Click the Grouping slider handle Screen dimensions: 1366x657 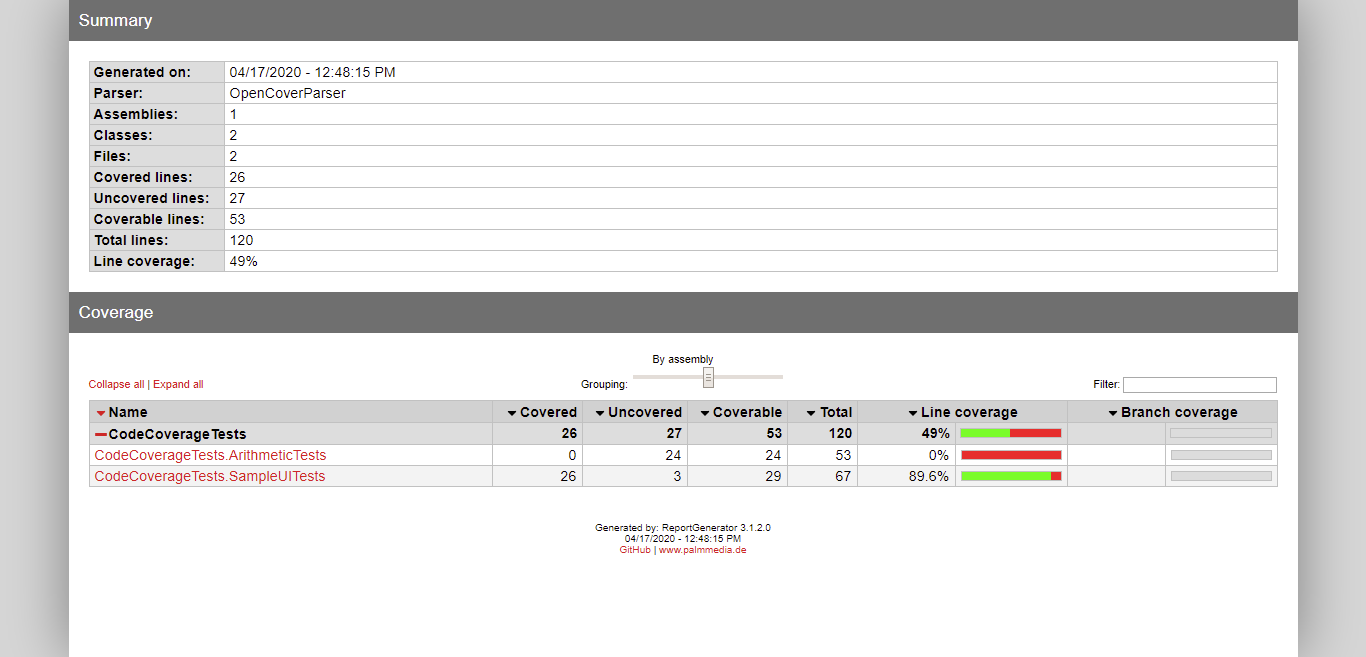tap(708, 377)
